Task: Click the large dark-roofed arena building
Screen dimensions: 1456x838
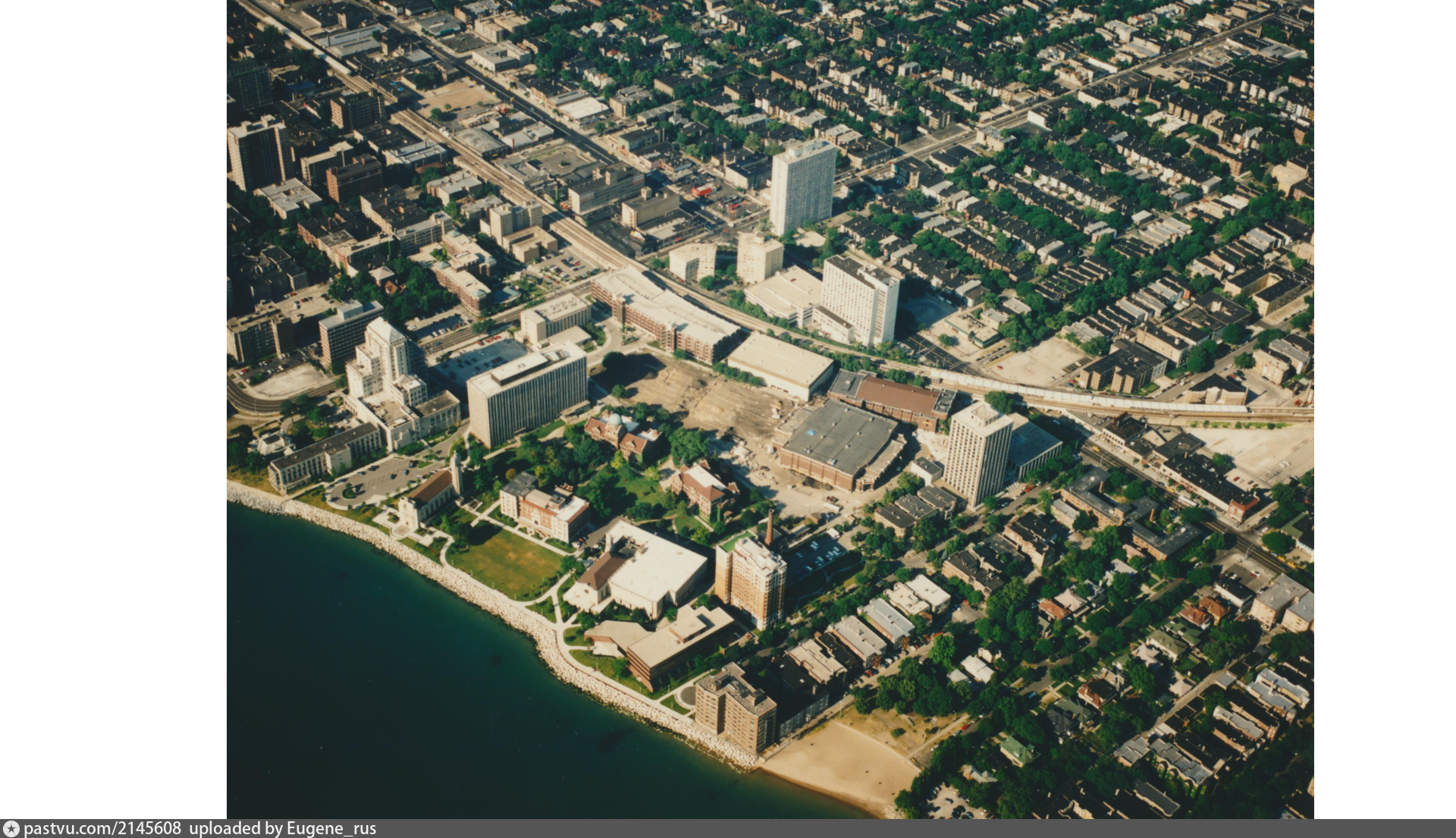Action: click(x=838, y=440)
